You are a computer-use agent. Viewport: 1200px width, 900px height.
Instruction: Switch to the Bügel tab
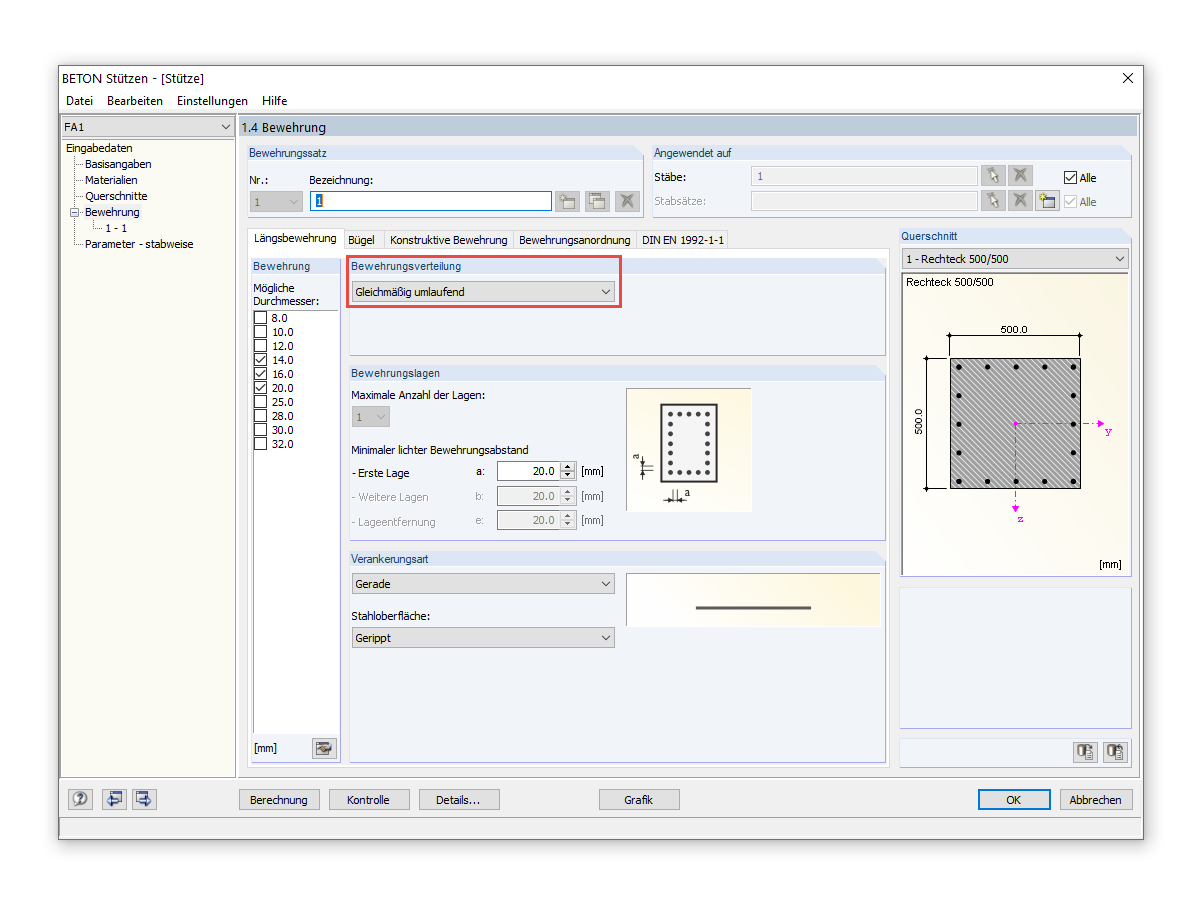pos(361,240)
